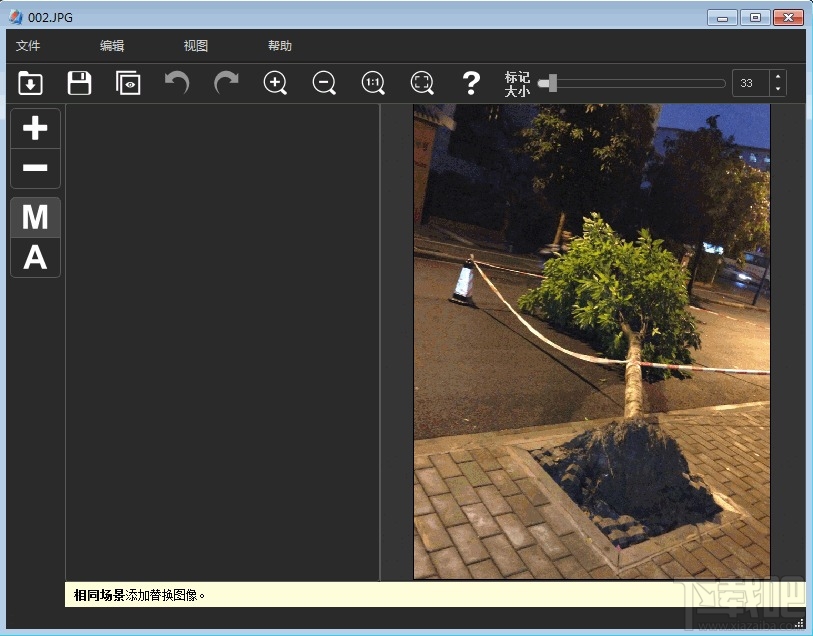Enable the M marker mode
813x636 pixels.
(35, 217)
